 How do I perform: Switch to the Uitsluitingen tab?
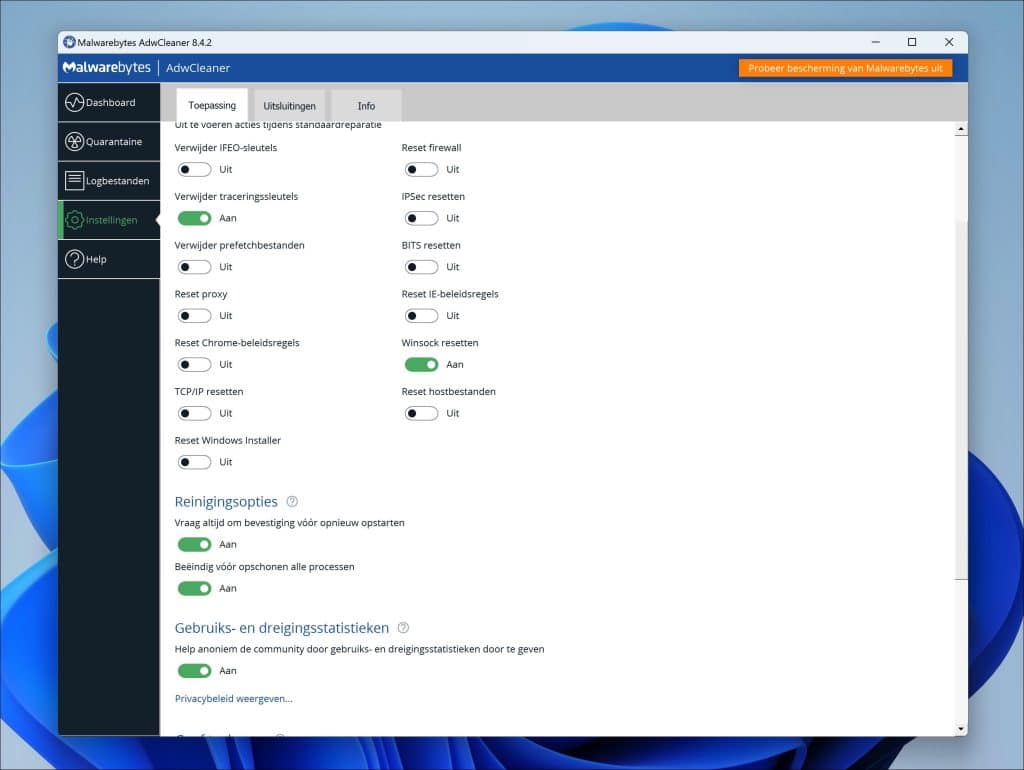click(x=289, y=106)
